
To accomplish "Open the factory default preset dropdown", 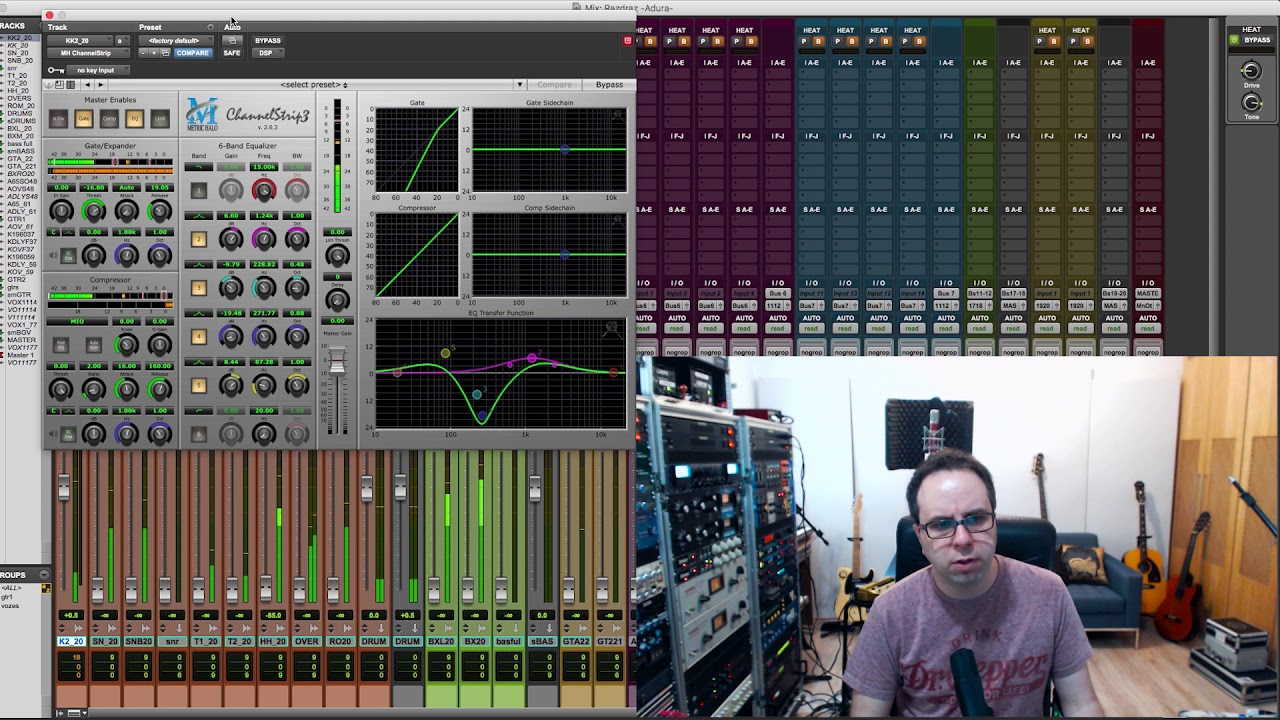I will pyautogui.click(x=176, y=41).
